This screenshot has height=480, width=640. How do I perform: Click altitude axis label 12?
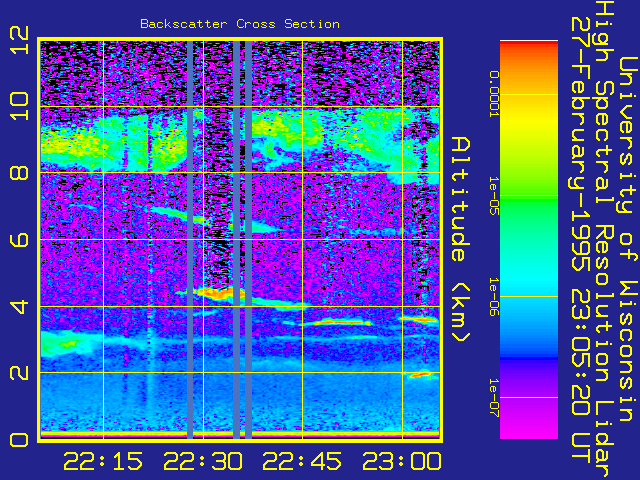pos(20,40)
